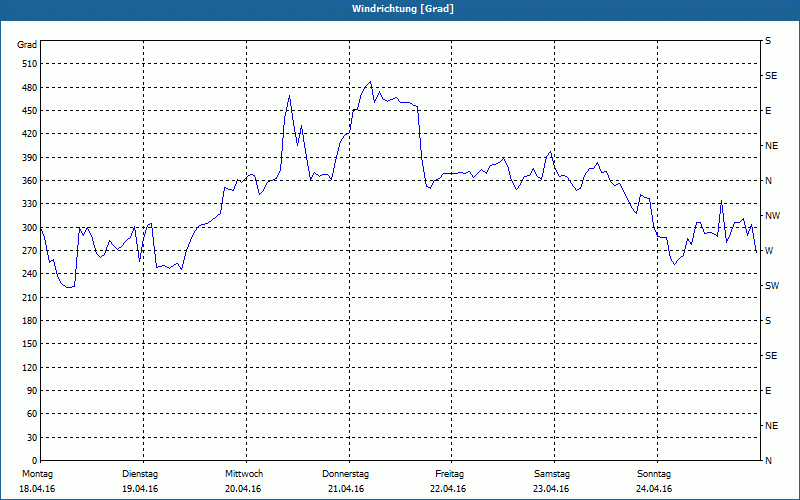Click the date 24.04.16

[x=654, y=489]
